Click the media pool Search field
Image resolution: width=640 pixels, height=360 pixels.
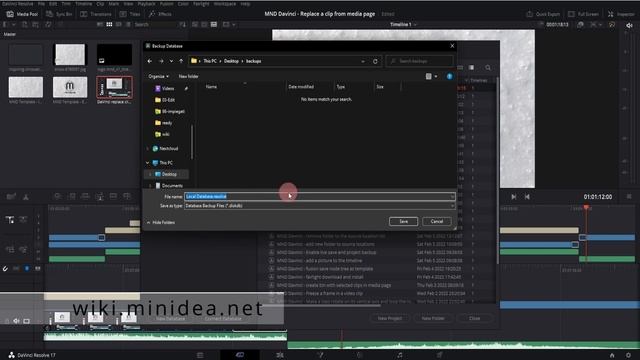(155, 24)
